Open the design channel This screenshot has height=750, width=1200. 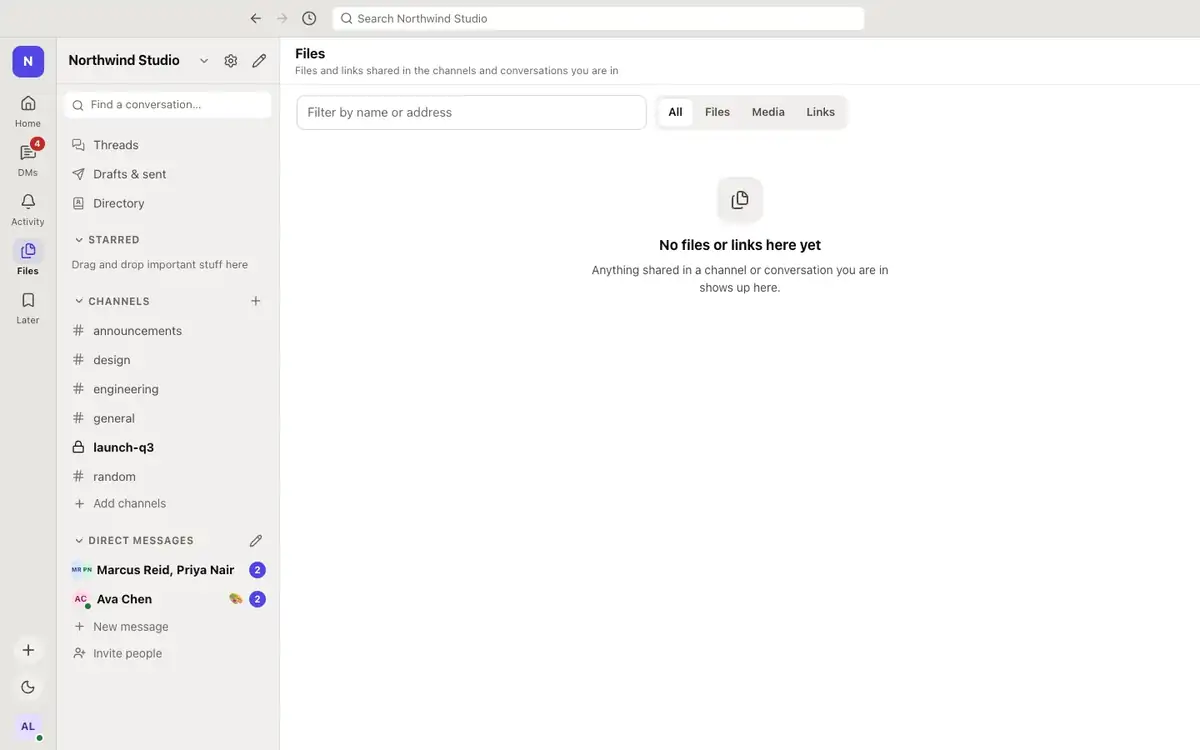coord(168,360)
